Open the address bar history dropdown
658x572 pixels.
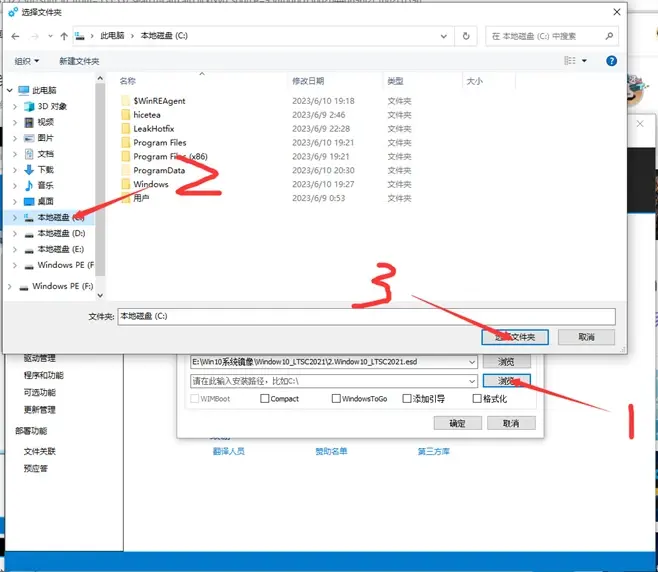tap(444, 36)
